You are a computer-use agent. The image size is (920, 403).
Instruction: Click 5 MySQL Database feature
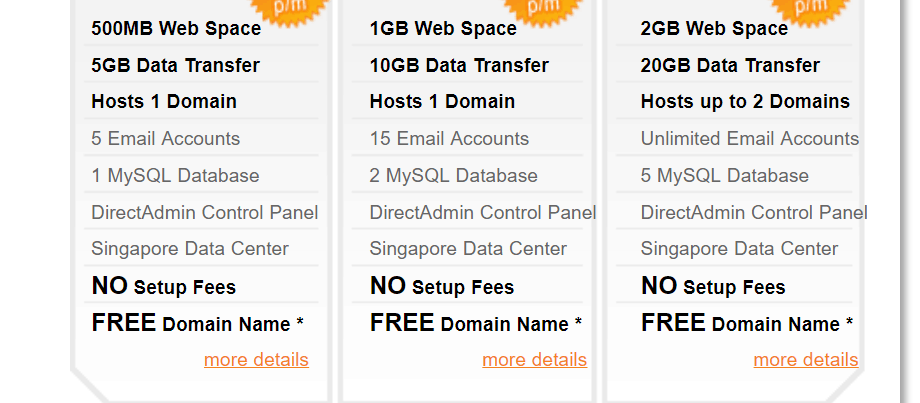(725, 175)
